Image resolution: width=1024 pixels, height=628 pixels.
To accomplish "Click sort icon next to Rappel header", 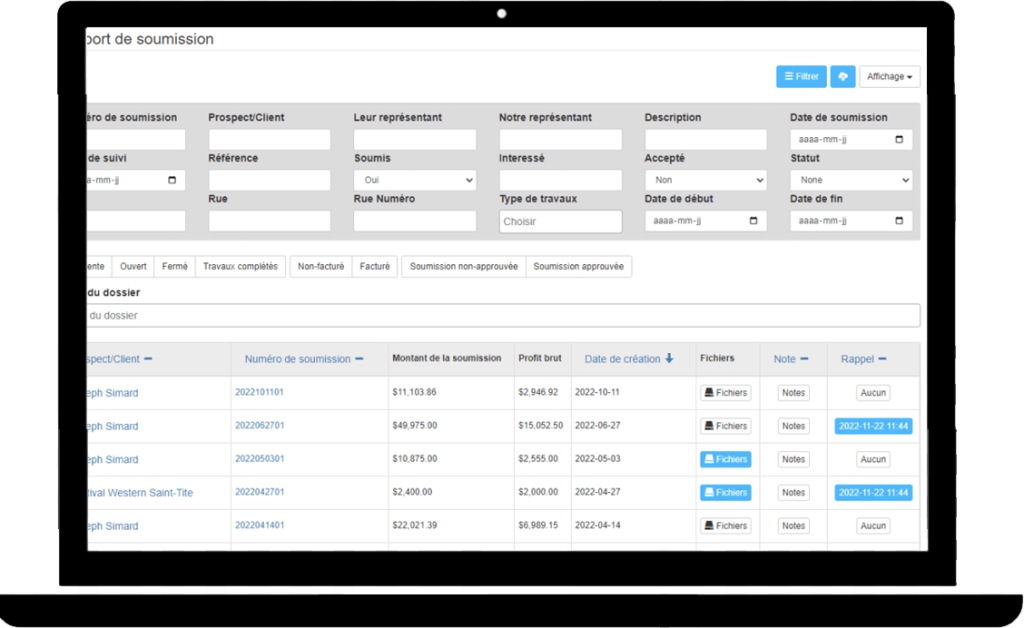I will (882, 359).
